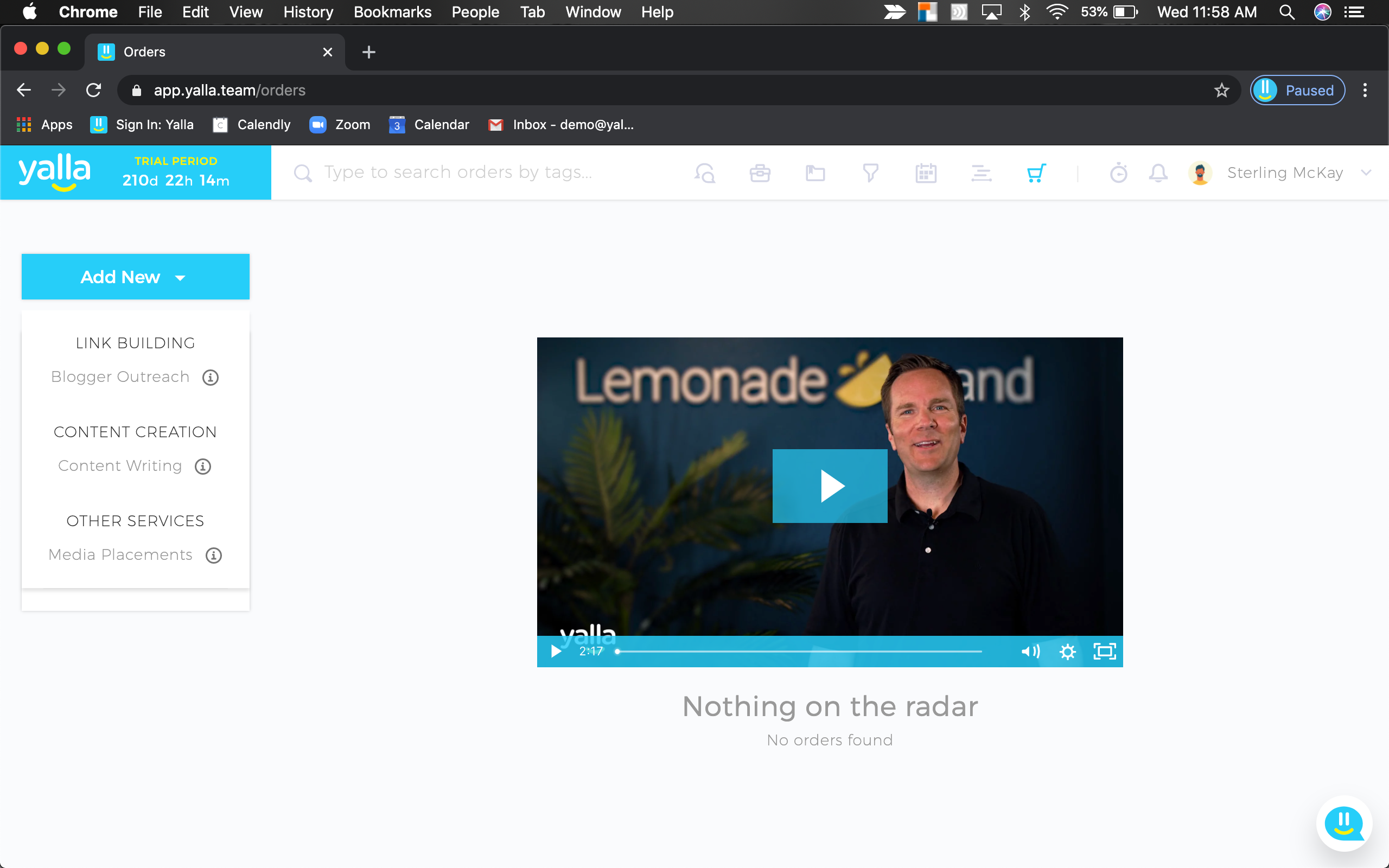Screen dimensions: 1389x868
Task: Open the calendar icon in header
Action: [x=926, y=173]
